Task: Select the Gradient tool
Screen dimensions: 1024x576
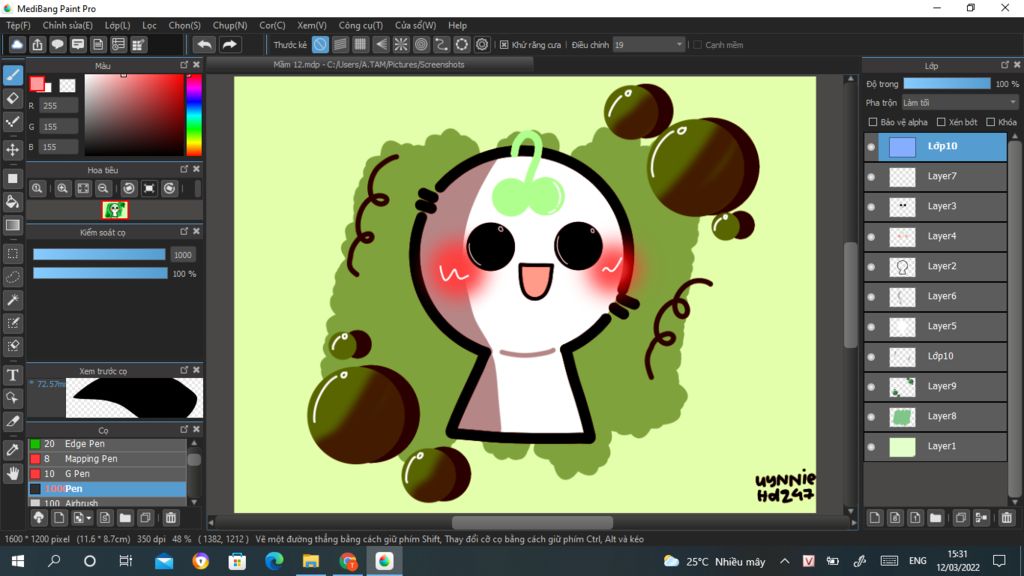Action: (x=12, y=225)
